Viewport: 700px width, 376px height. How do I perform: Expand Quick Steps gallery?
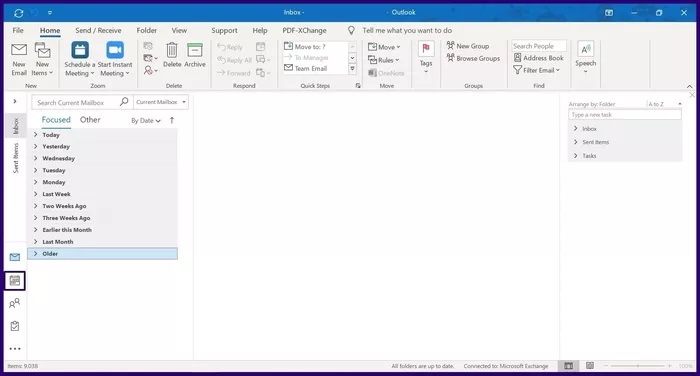click(352, 68)
